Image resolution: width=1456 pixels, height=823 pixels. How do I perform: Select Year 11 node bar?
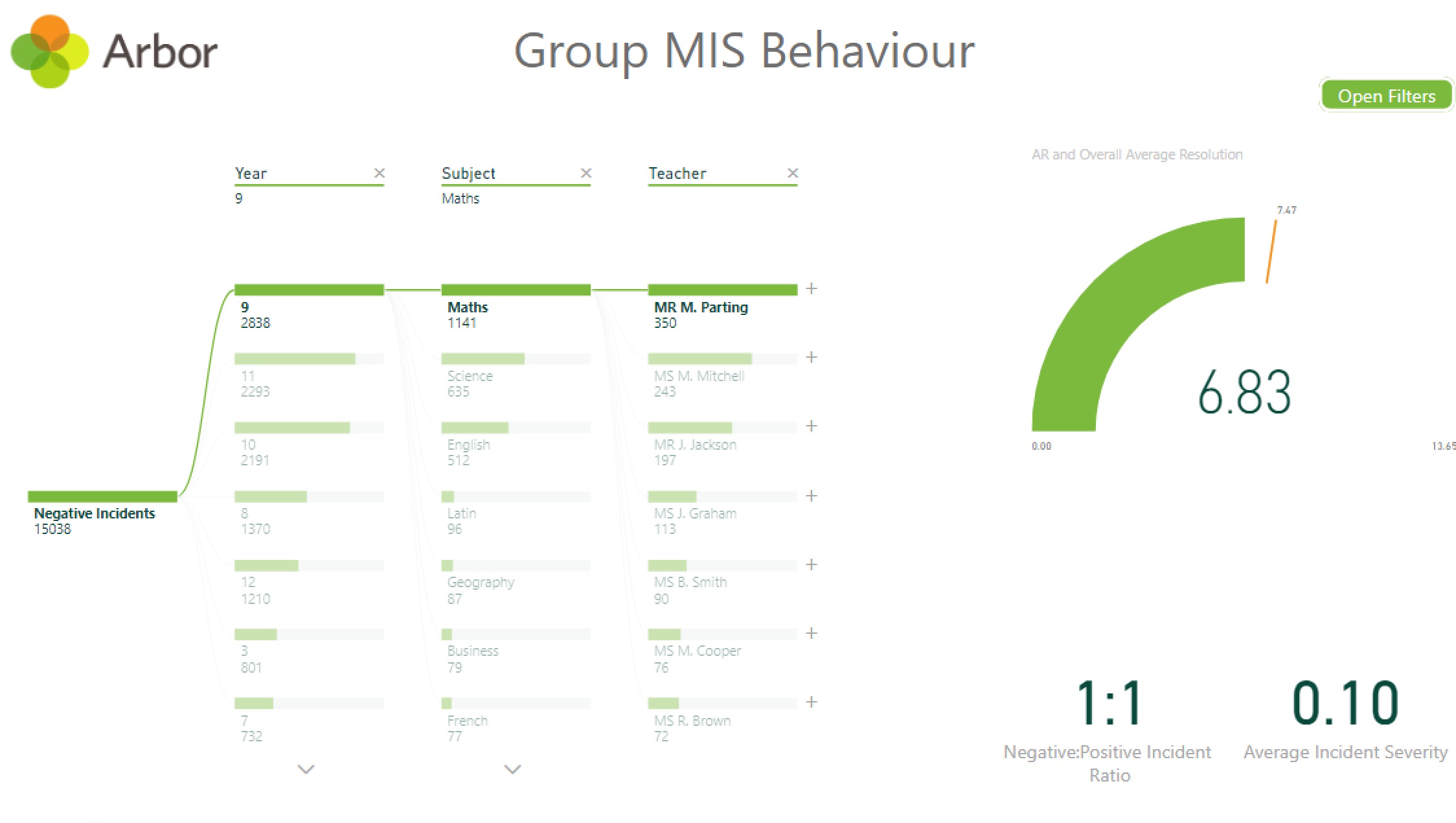pos(295,359)
